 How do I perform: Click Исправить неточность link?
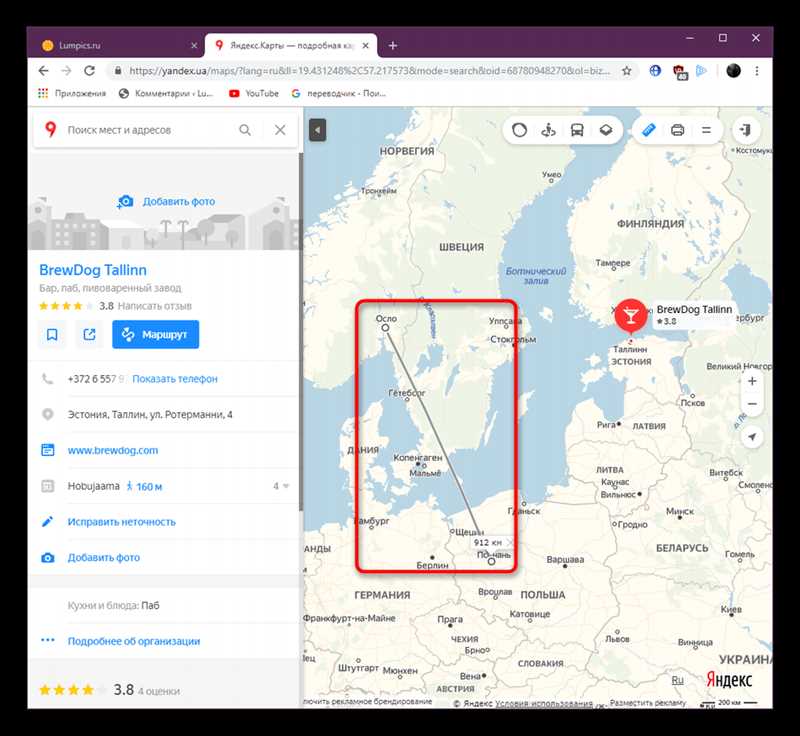point(121,522)
